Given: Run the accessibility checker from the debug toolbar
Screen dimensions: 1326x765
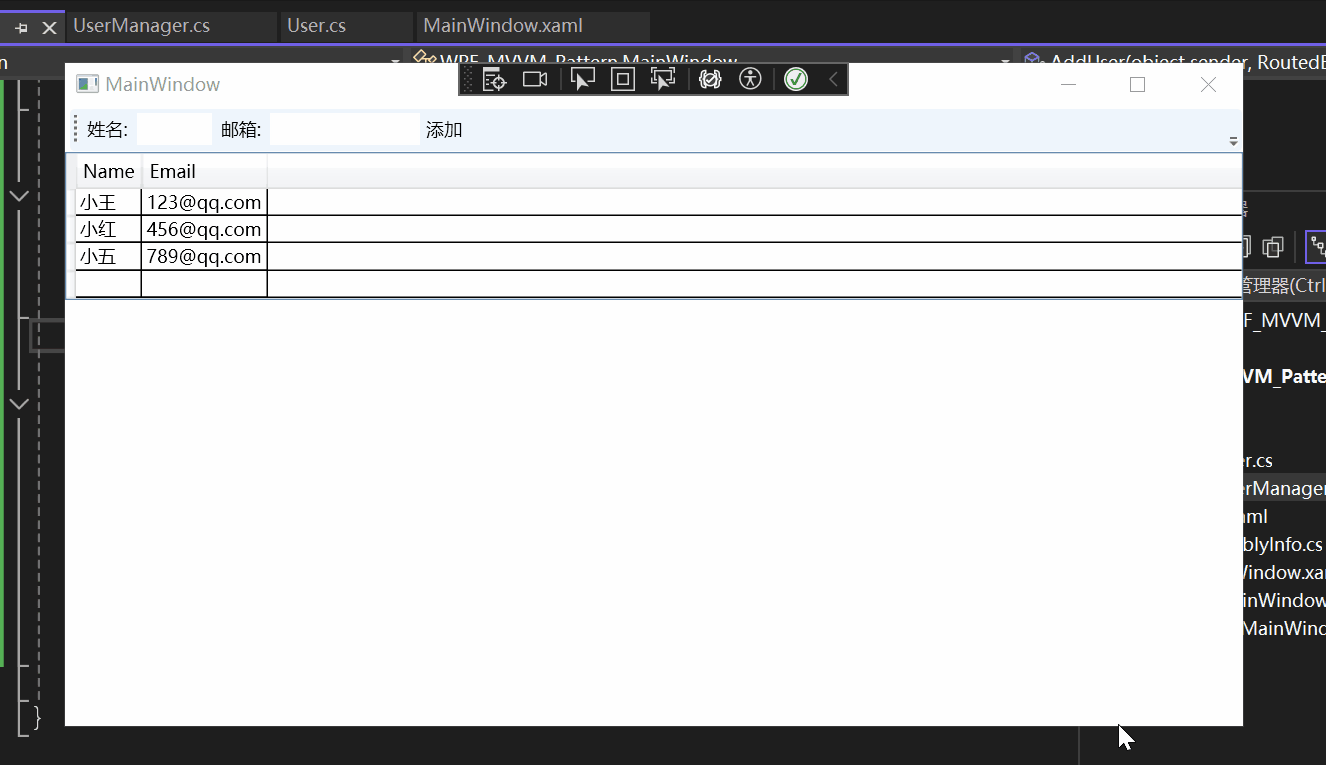Looking at the screenshot, I should (750, 78).
